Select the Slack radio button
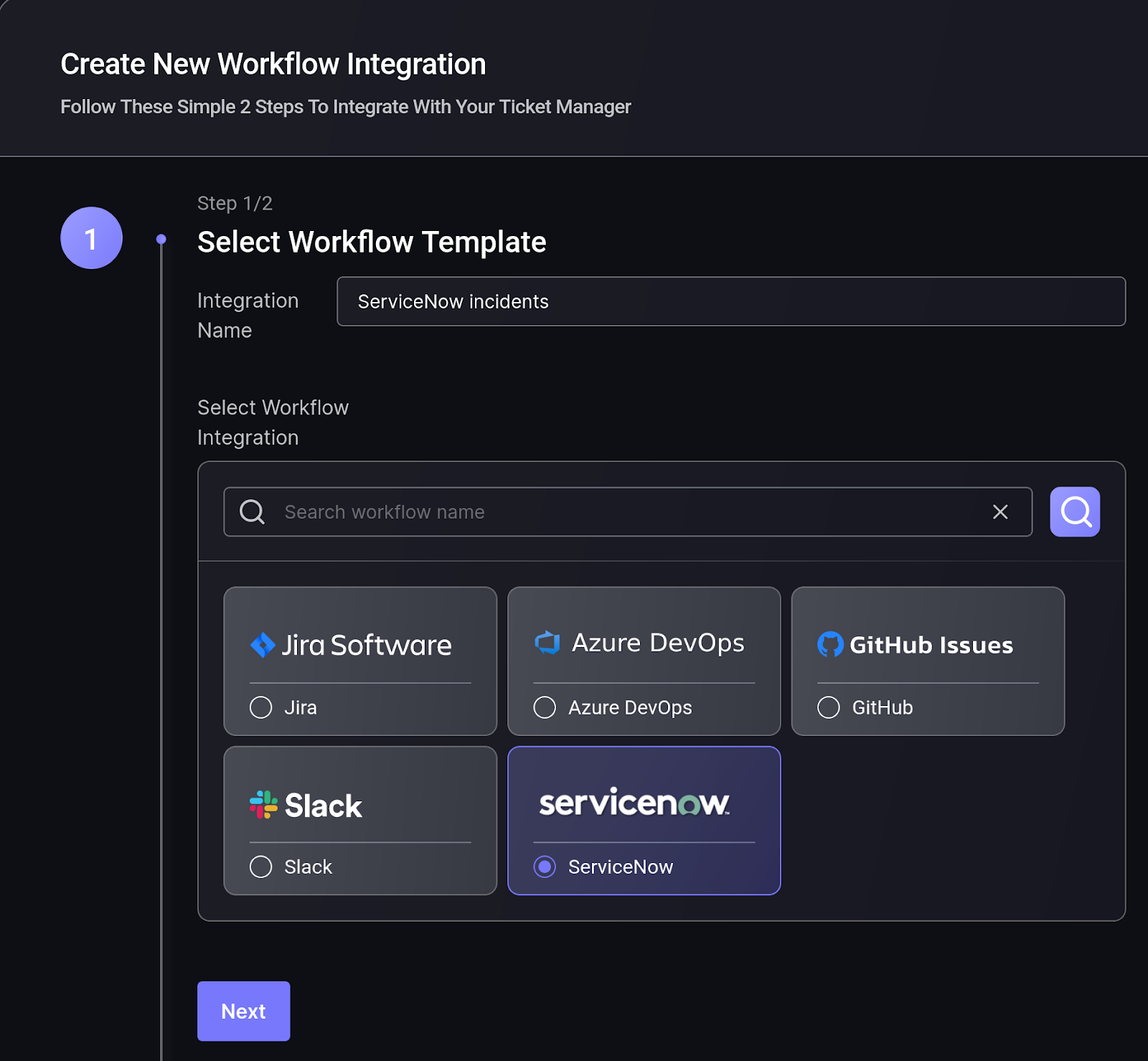The width and height of the screenshot is (1148, 1061). pos(261,867)
